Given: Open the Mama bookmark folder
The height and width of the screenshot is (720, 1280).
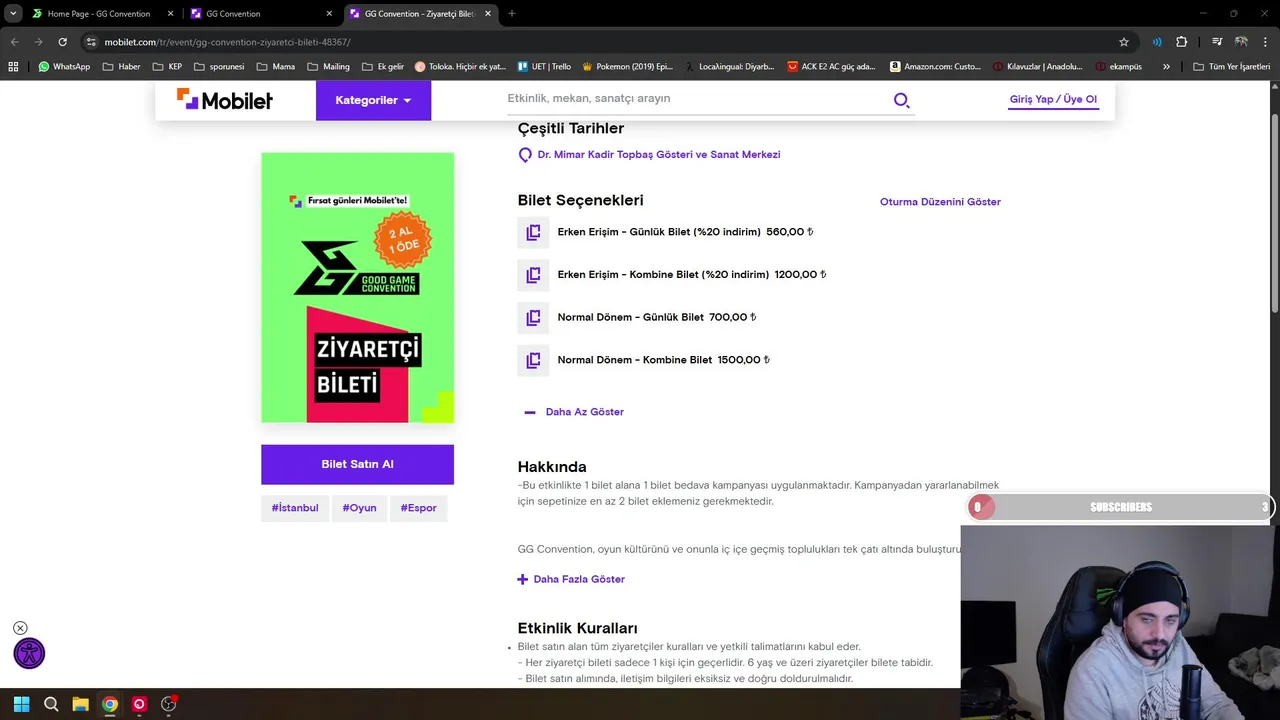Looking at the screenshot, I should 275,67.
